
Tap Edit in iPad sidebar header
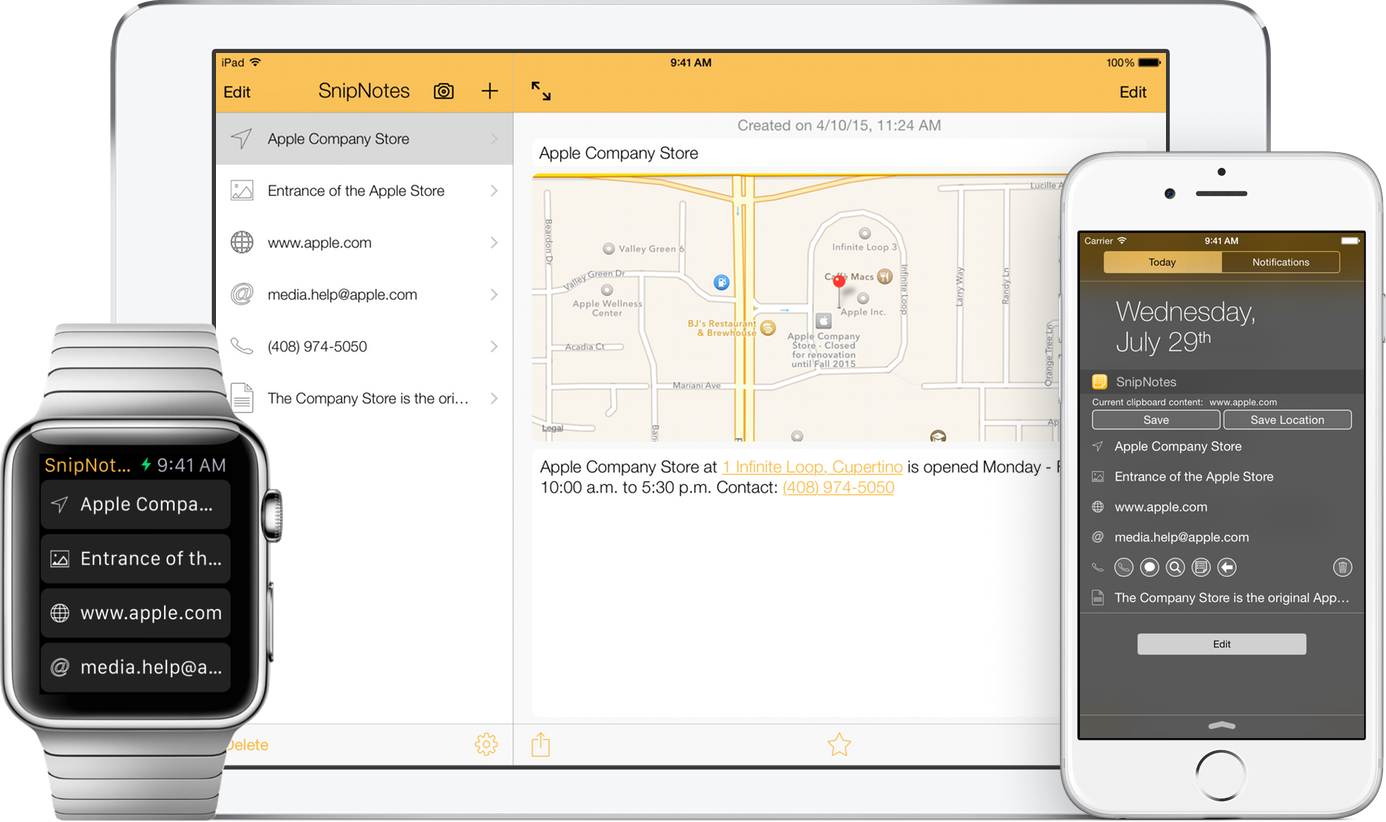(237, 92)
